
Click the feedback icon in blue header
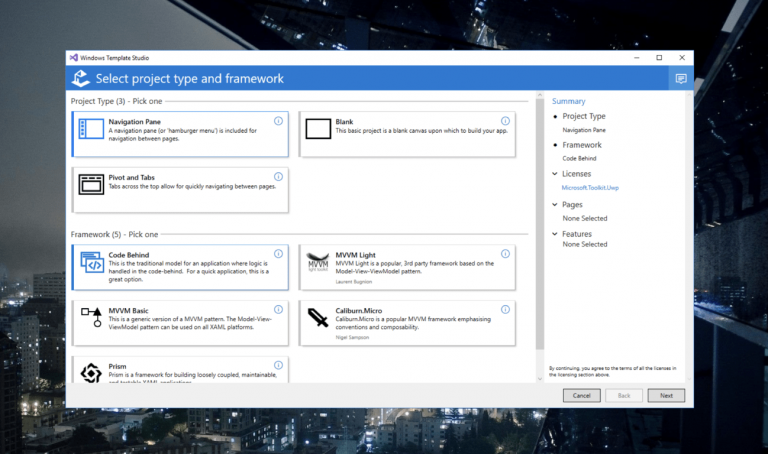click(681, 78)
